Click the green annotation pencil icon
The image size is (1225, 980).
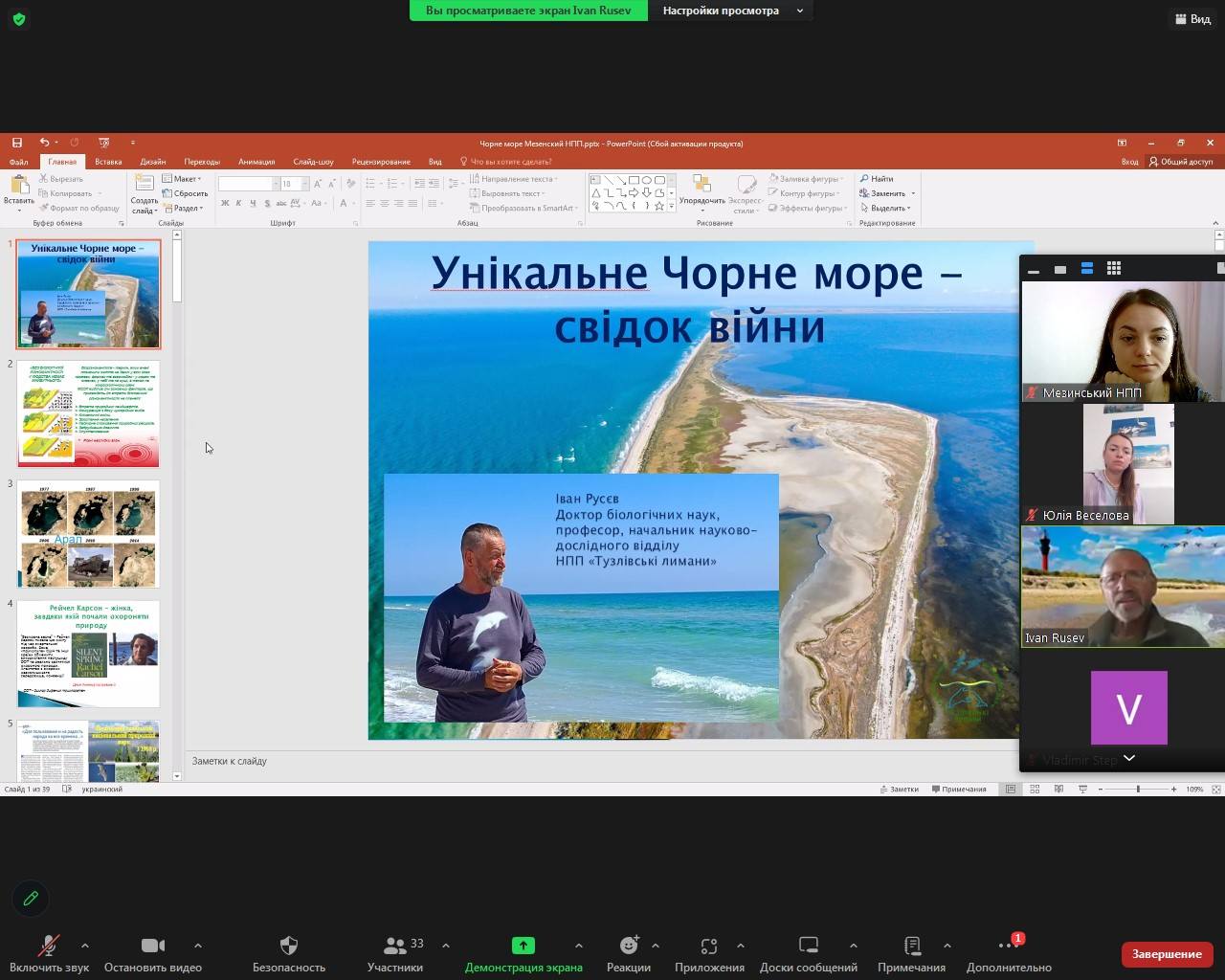[31, 898]
